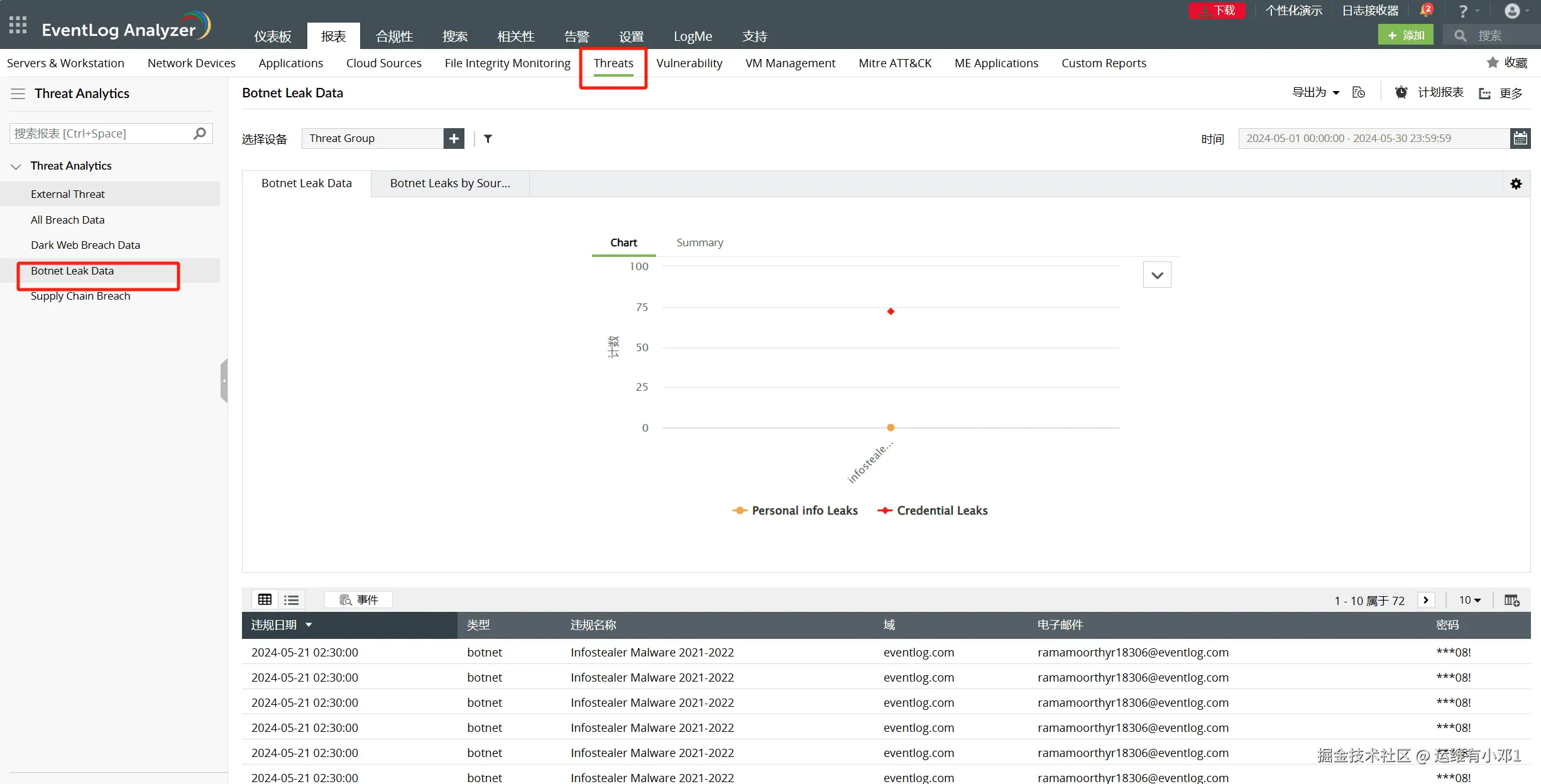Collapse the Threat Analytics tree section
Viewport: 1541px width, 784px height.
pyautogui.click(x=16, y=166)
